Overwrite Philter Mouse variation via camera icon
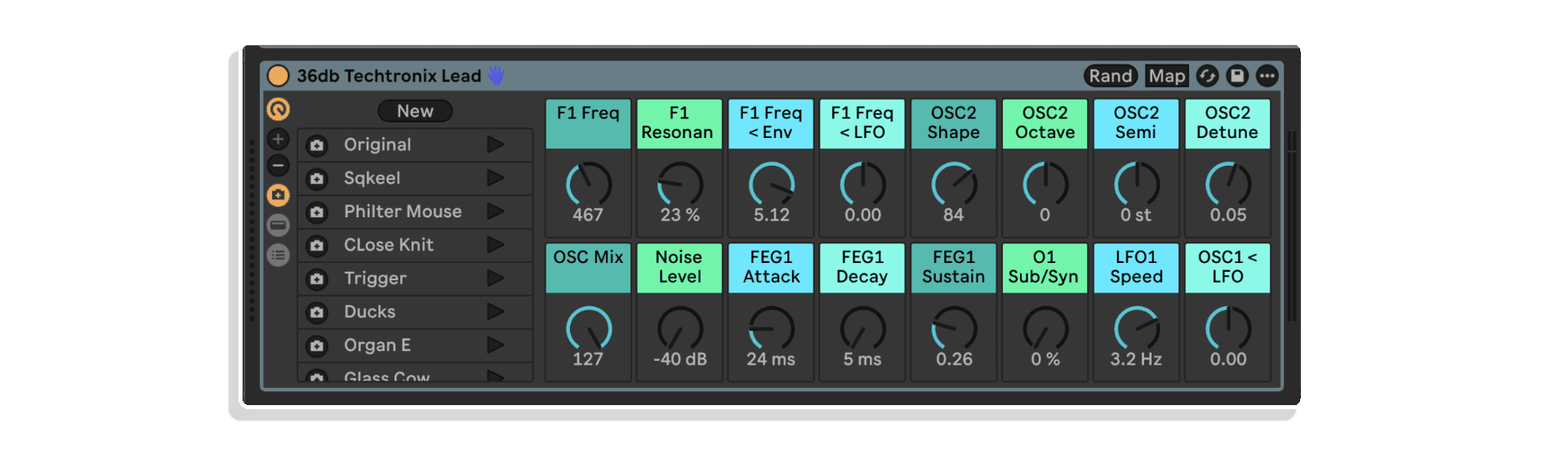This screenshot has width=1568, height=450. [317, 212]
